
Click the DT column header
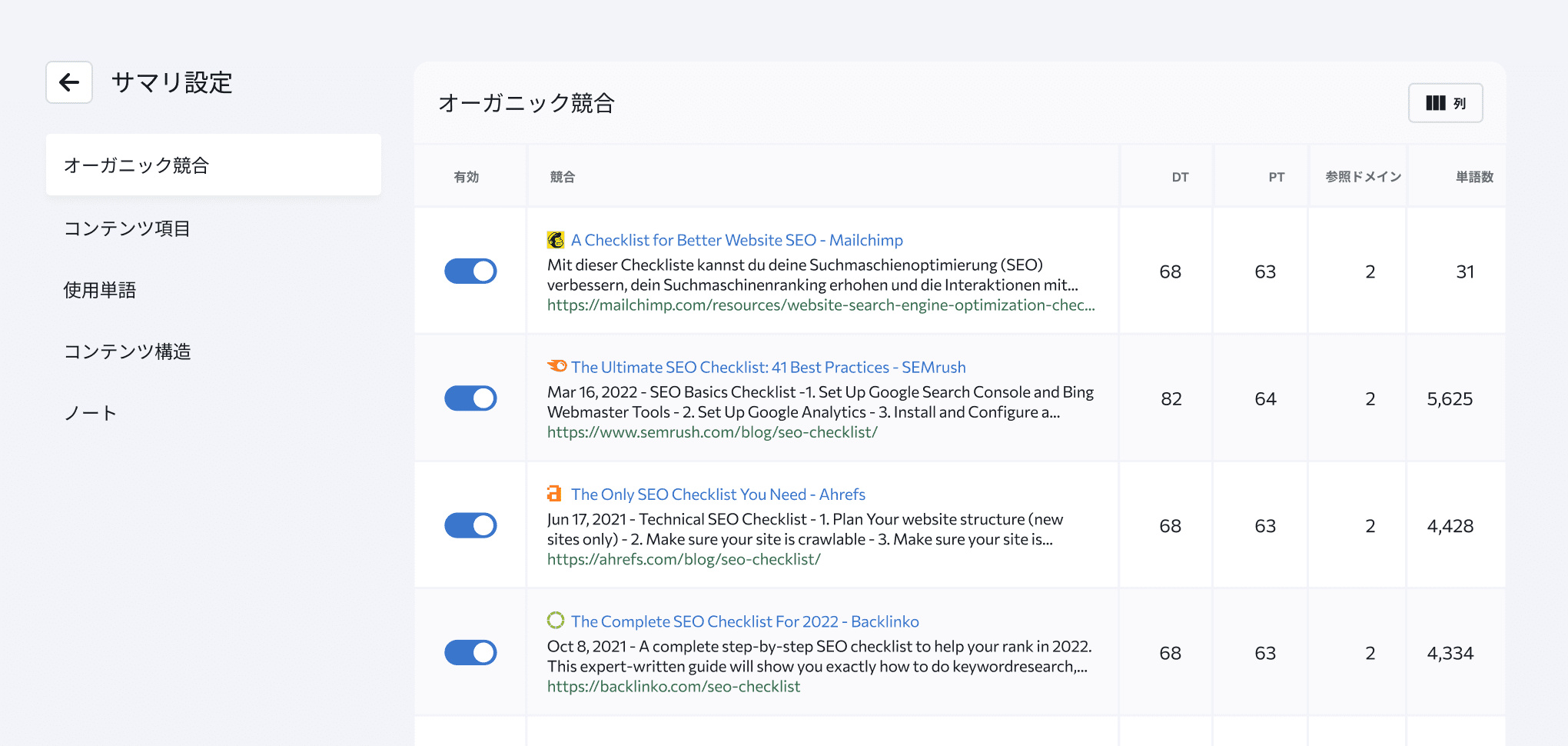point(1180,176)
